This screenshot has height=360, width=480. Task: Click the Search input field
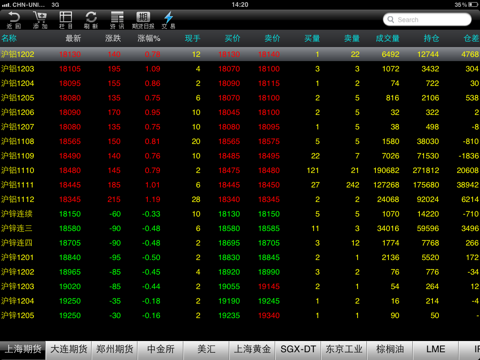427,19
